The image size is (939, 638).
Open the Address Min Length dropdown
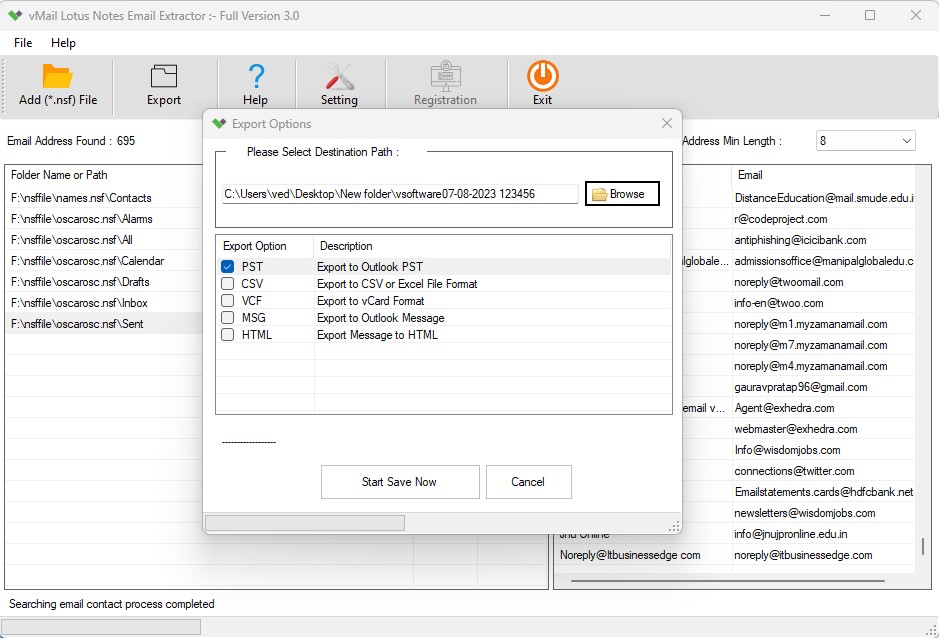pyautogui.click(x=865, y=141)
